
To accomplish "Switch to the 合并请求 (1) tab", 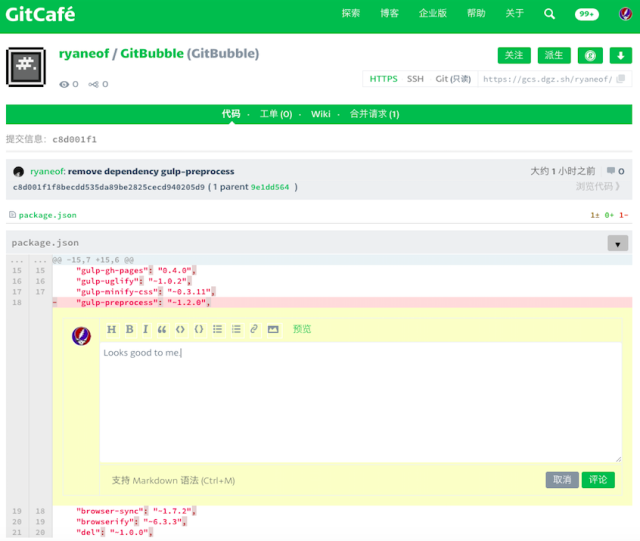I will (x=374, y=114).
